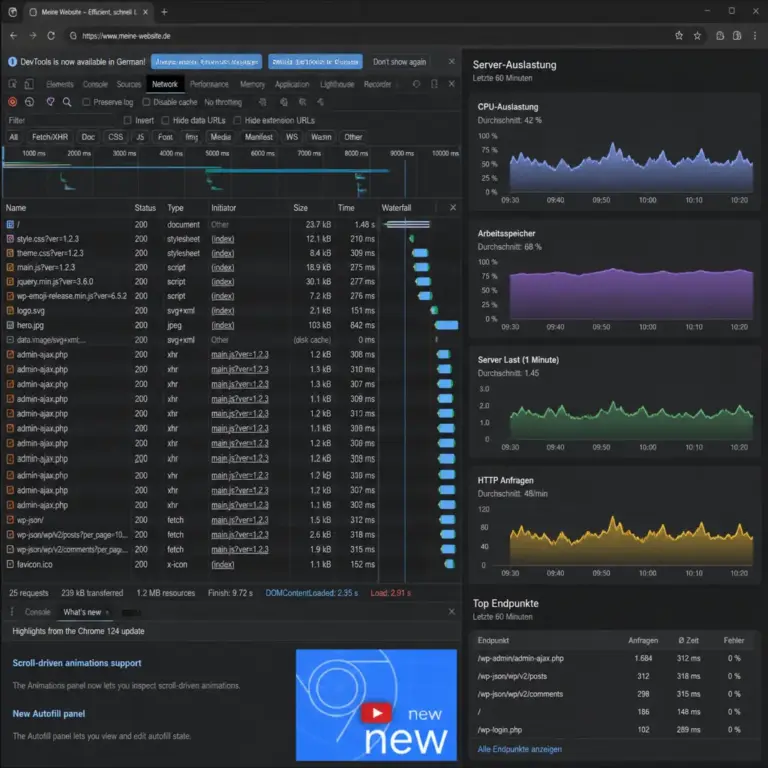Play the Chrome new video
Screen dimensions: 768x768
click(x=376, y=713)
